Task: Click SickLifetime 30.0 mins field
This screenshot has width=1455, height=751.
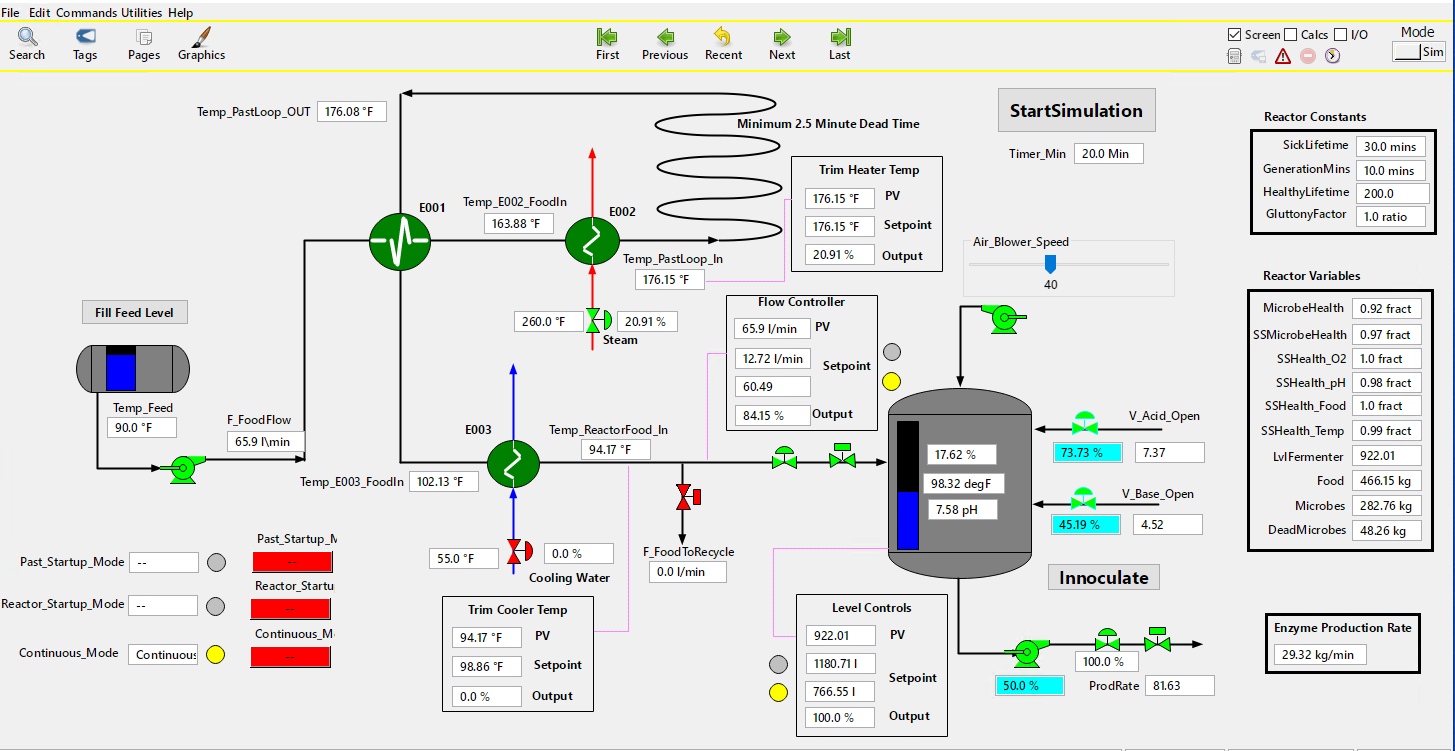Action: pyautogui.click(x=1390, y=146)
